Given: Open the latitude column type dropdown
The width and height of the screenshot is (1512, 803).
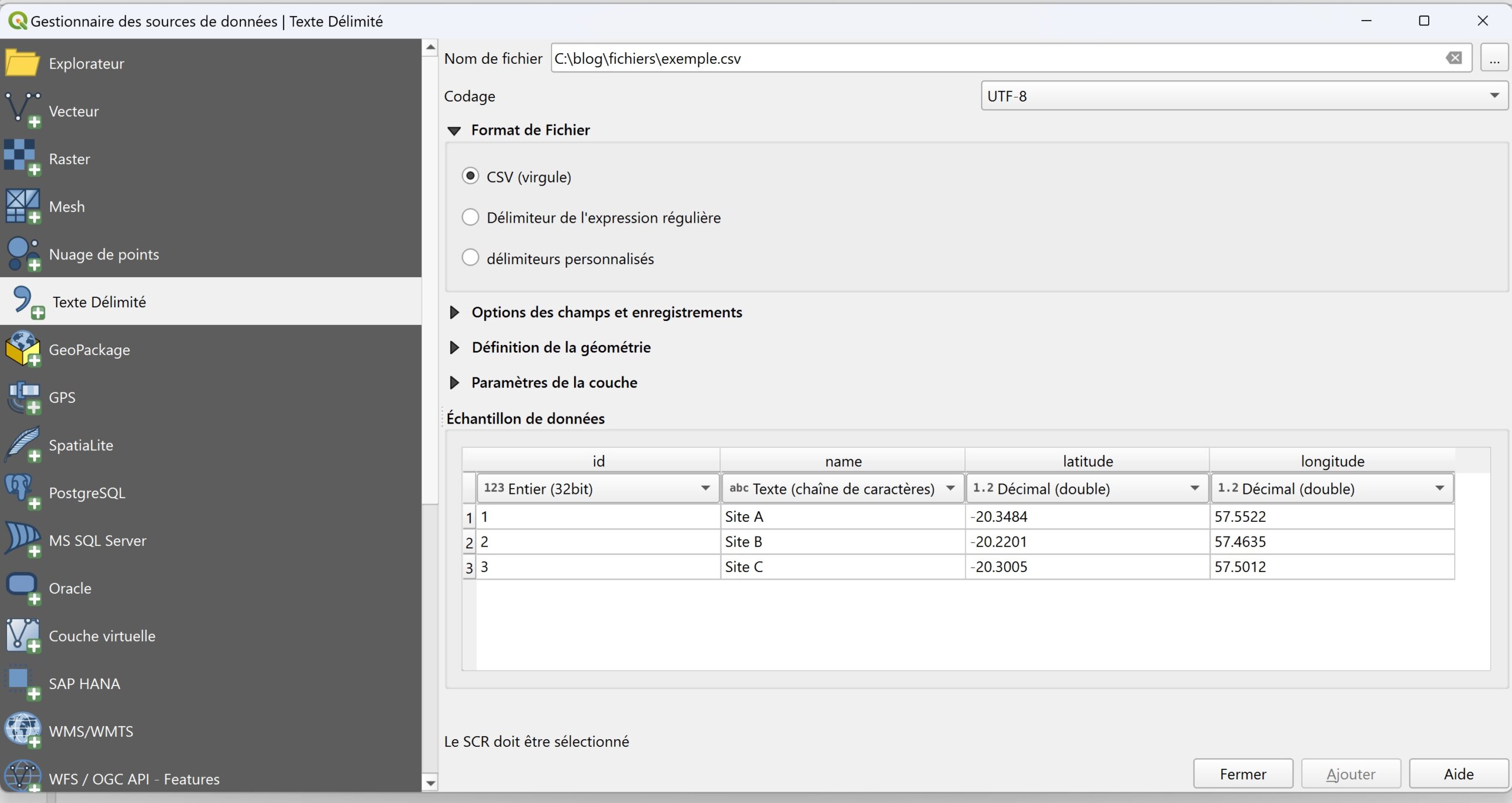Looking at the screenshot, I should (x=1087, y=489).
